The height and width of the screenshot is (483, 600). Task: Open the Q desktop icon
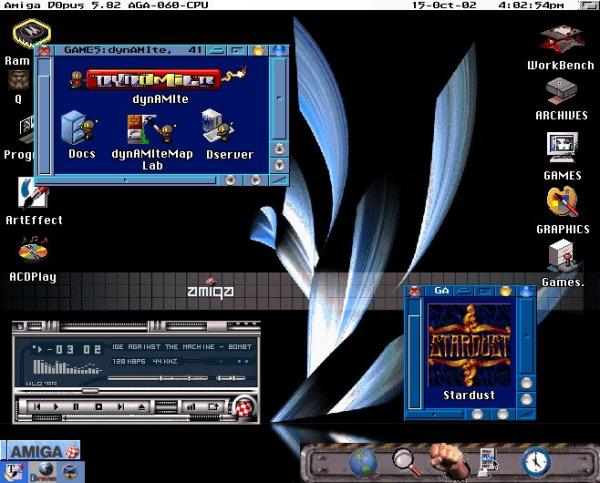18,80
